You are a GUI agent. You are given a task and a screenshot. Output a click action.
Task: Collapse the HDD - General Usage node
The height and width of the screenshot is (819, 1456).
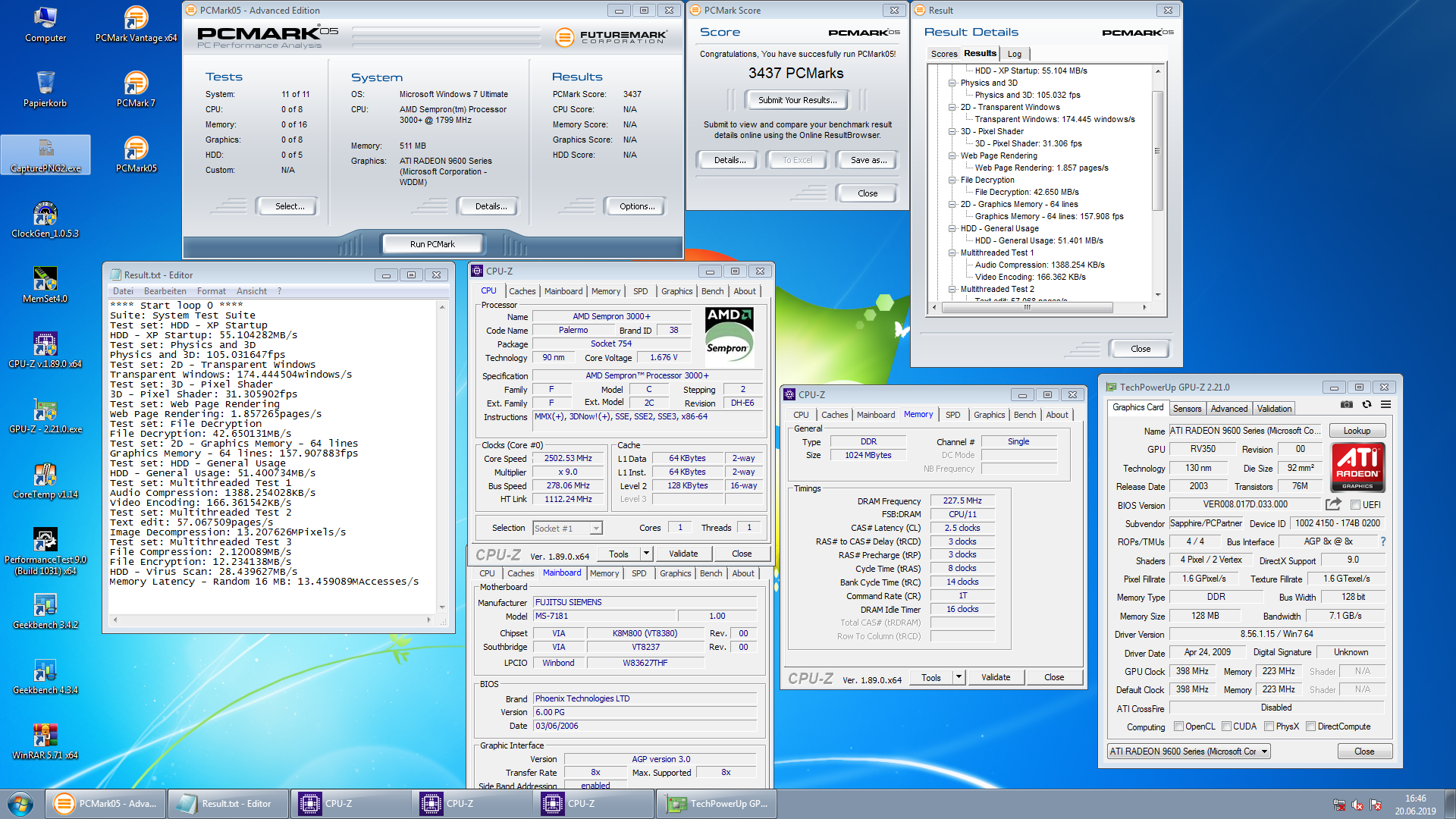point(952,228)
